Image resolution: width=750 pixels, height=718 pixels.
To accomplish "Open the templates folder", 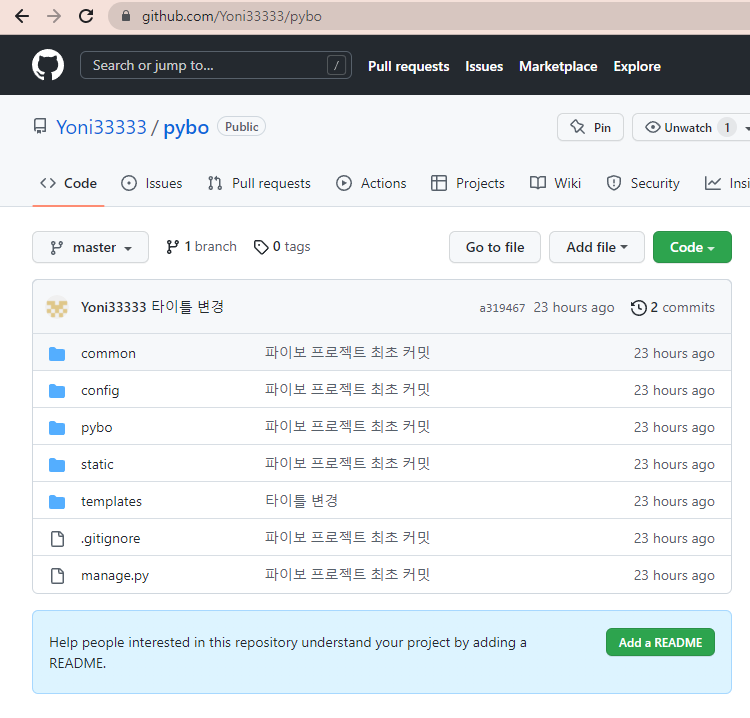I will (111, 502).
